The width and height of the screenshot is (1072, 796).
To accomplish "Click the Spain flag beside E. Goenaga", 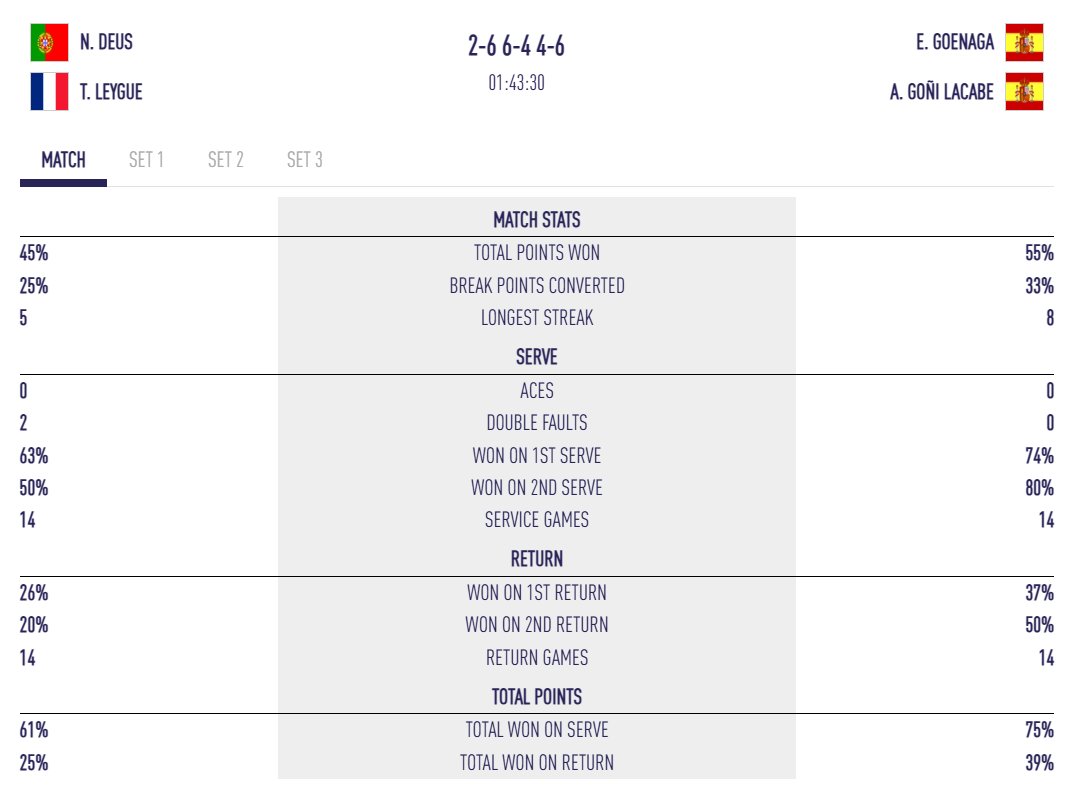I will coord(1024,42).
